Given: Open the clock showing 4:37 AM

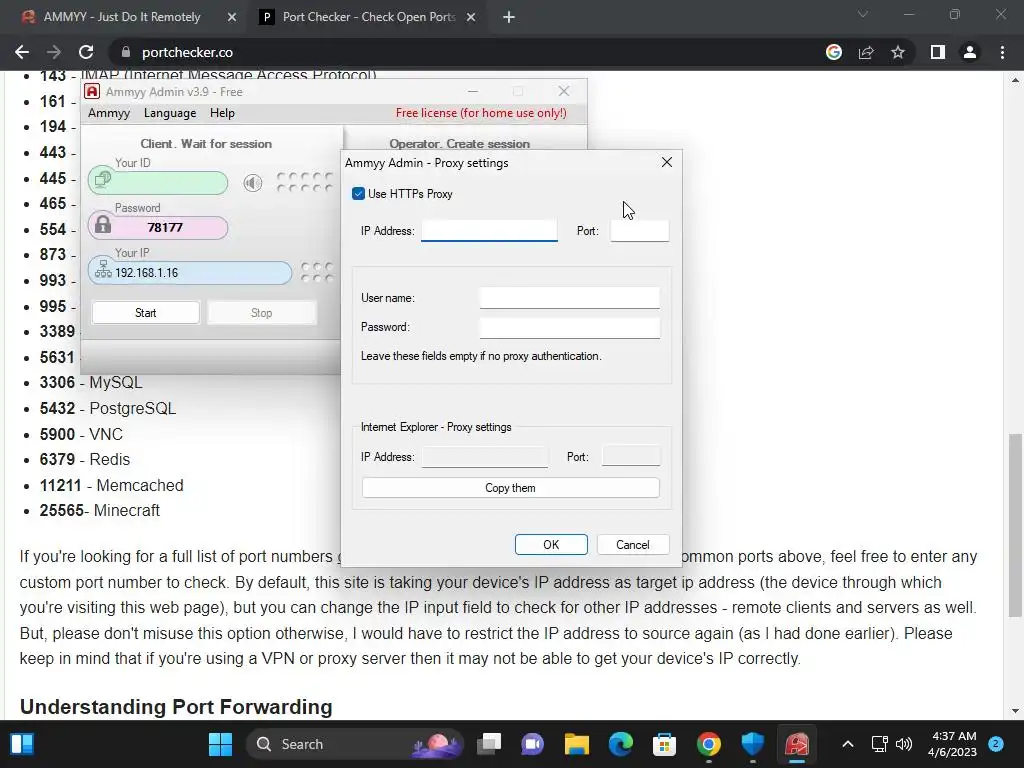Looking at the screenshot, I should 952,744.
